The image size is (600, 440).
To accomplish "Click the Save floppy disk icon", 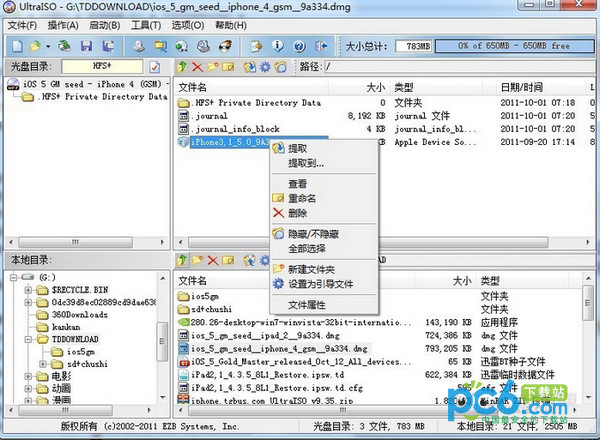I will (86, 46).
